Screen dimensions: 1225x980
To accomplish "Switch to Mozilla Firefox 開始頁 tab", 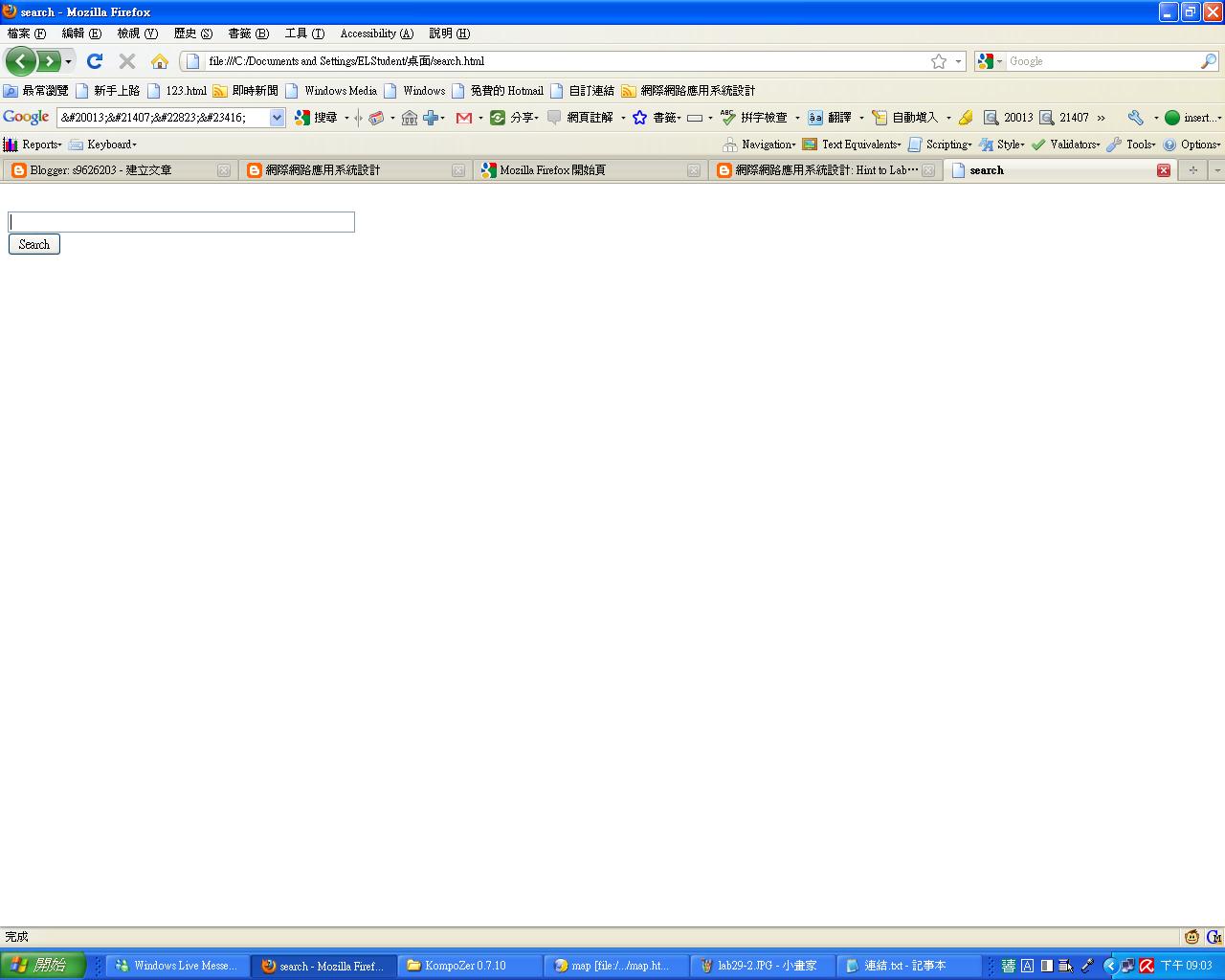I will tap(591, 170).
